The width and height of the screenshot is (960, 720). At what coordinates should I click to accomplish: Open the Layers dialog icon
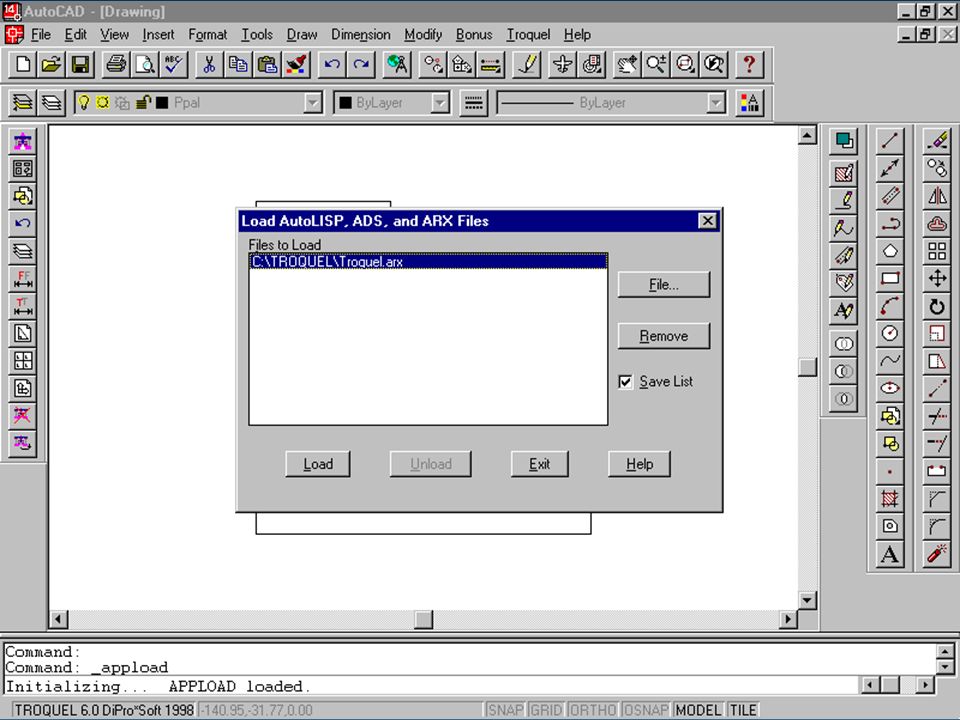(51, 103)
